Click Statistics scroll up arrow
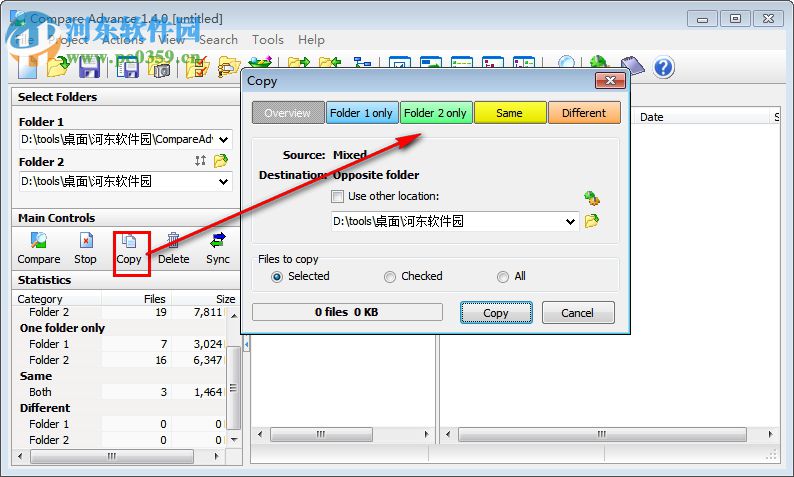The height and width of the screenshot is (477, 794). tap(233, 315)
